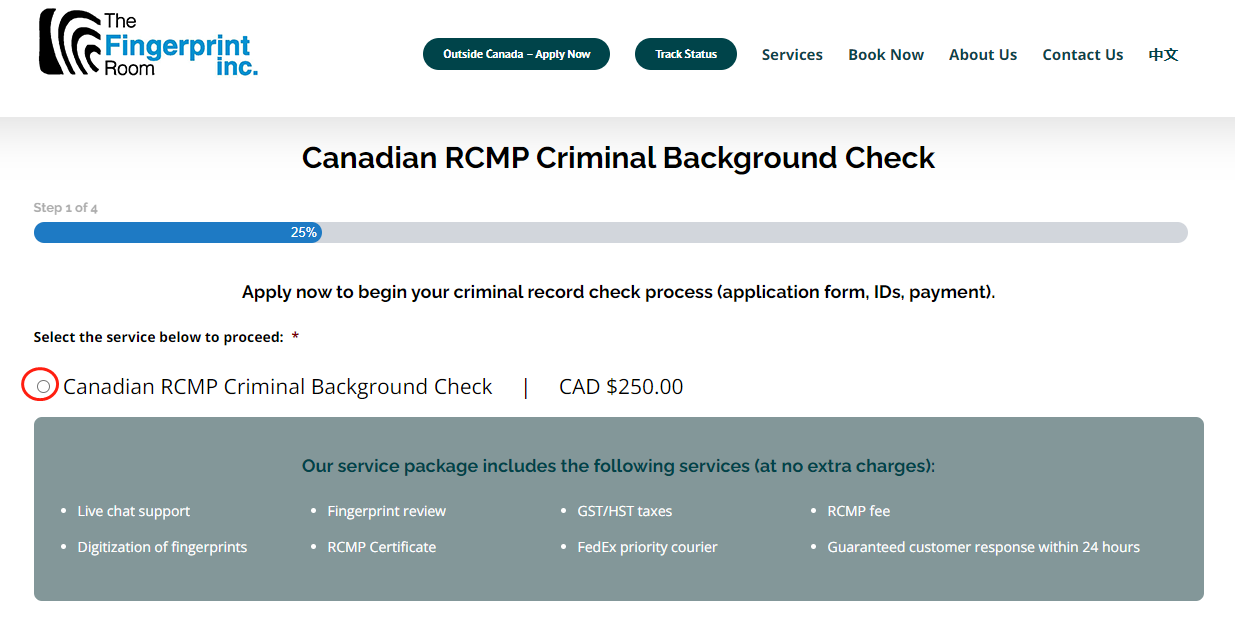Select the RCMP Background Check radio button
1235x619 pixels.
coord(43,387)
